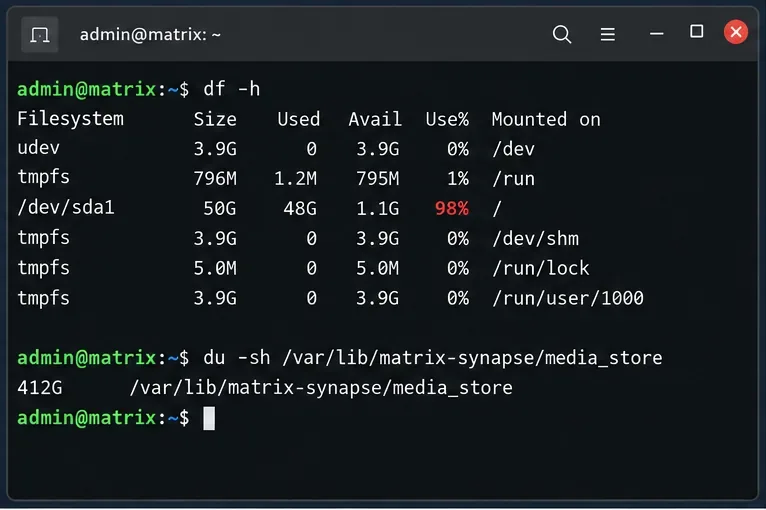
Task: Click the 'df -h' command text
Action: click(232, 89)
